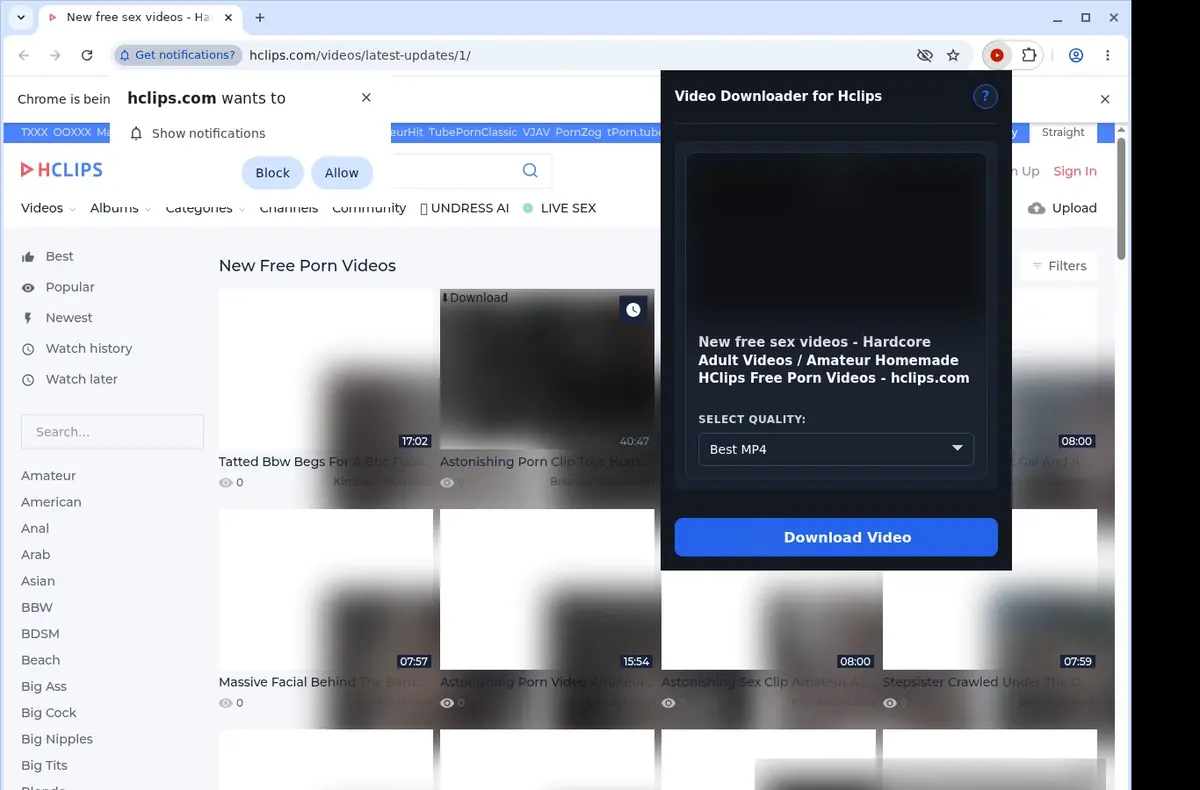Bookmark this page with the star

(x=953, y=55)
